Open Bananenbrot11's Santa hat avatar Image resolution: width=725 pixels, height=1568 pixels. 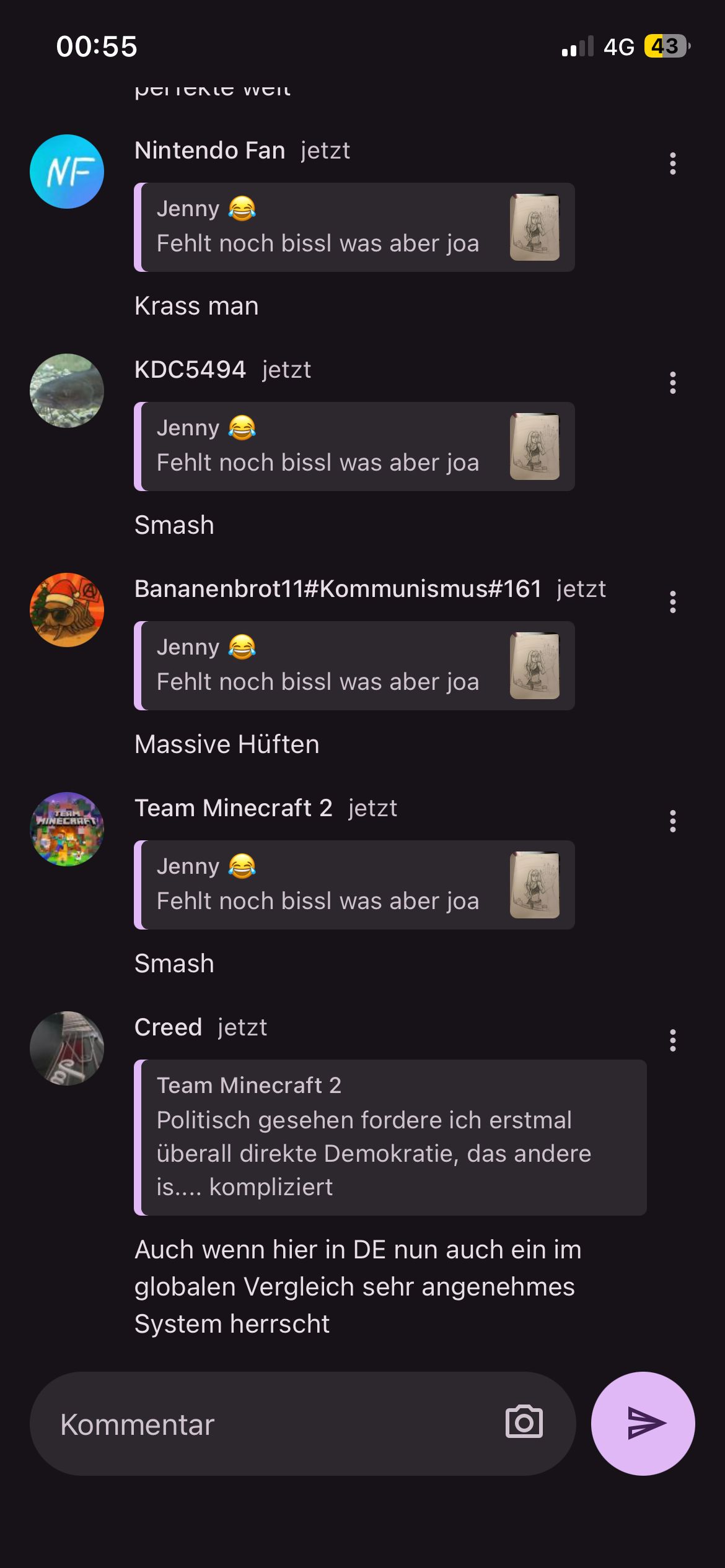tap(67, 610)
